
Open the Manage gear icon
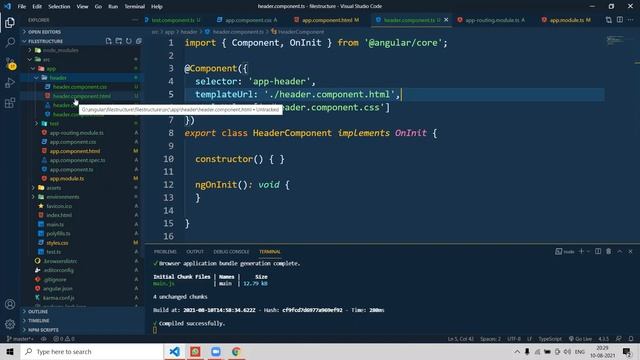pos(10,324)
